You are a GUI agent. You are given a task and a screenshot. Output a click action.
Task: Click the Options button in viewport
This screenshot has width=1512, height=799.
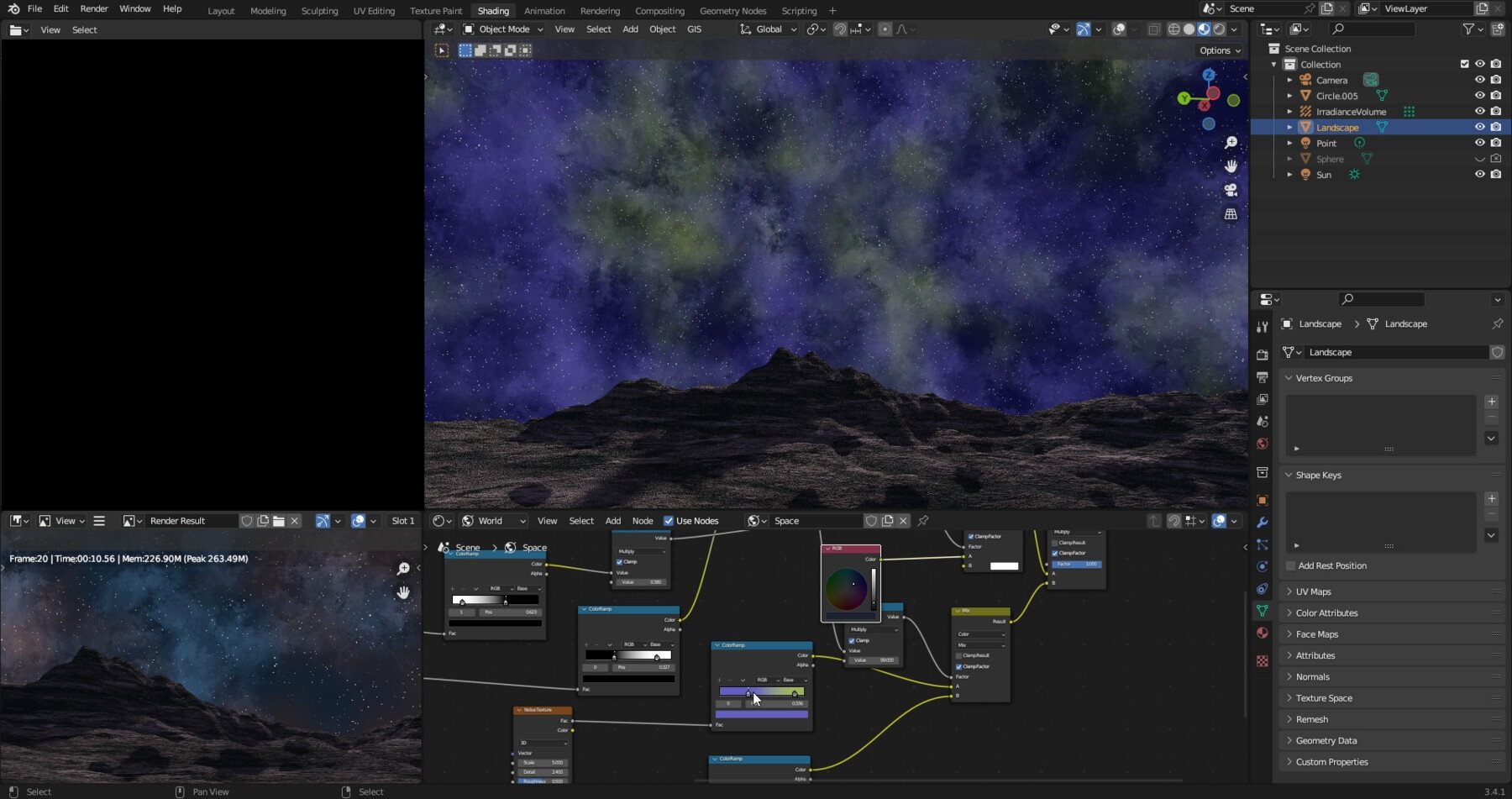pyautogui.click(x=1217, y=50)
